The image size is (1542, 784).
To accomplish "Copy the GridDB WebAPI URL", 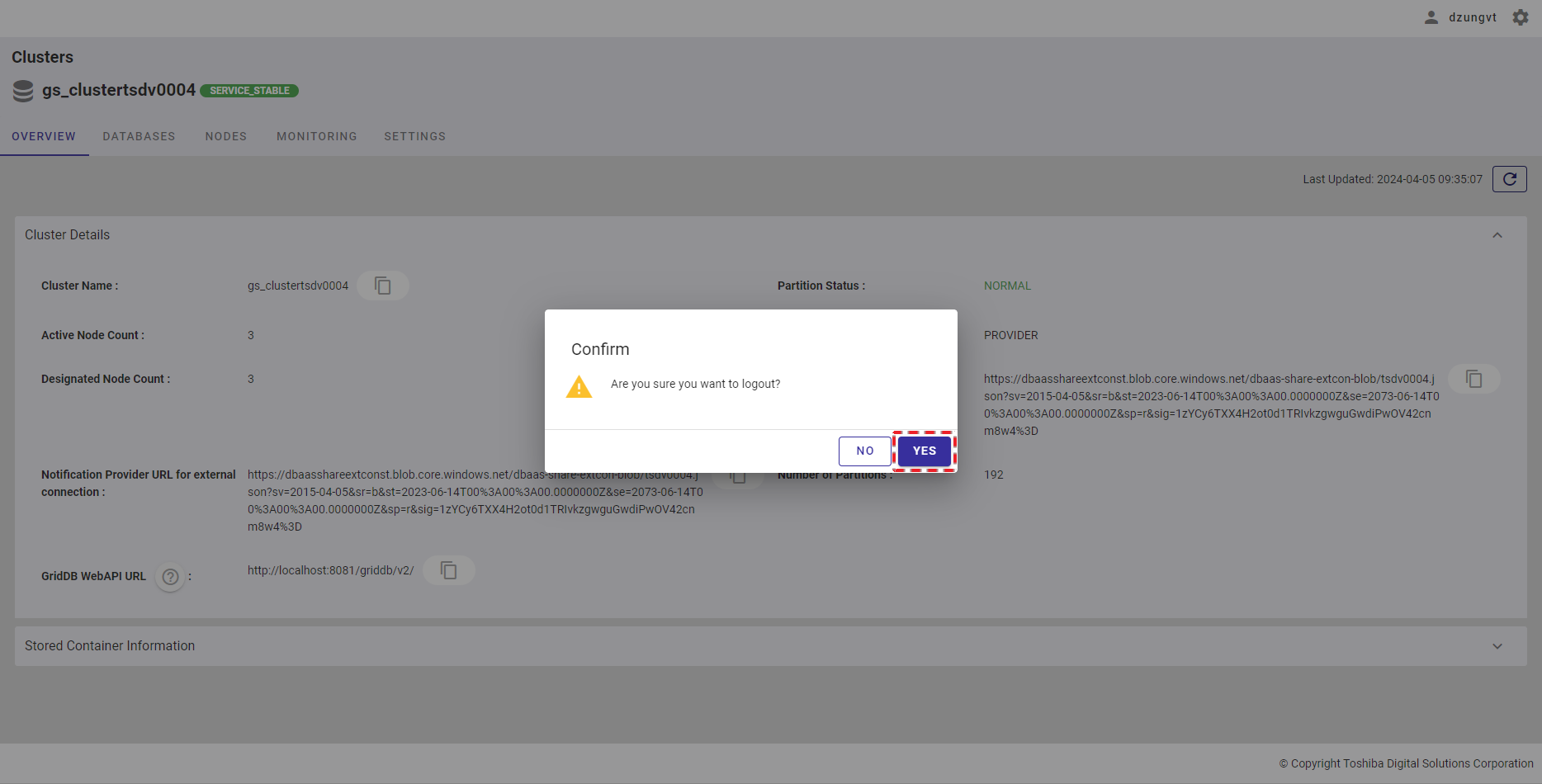I will [448, 570].
